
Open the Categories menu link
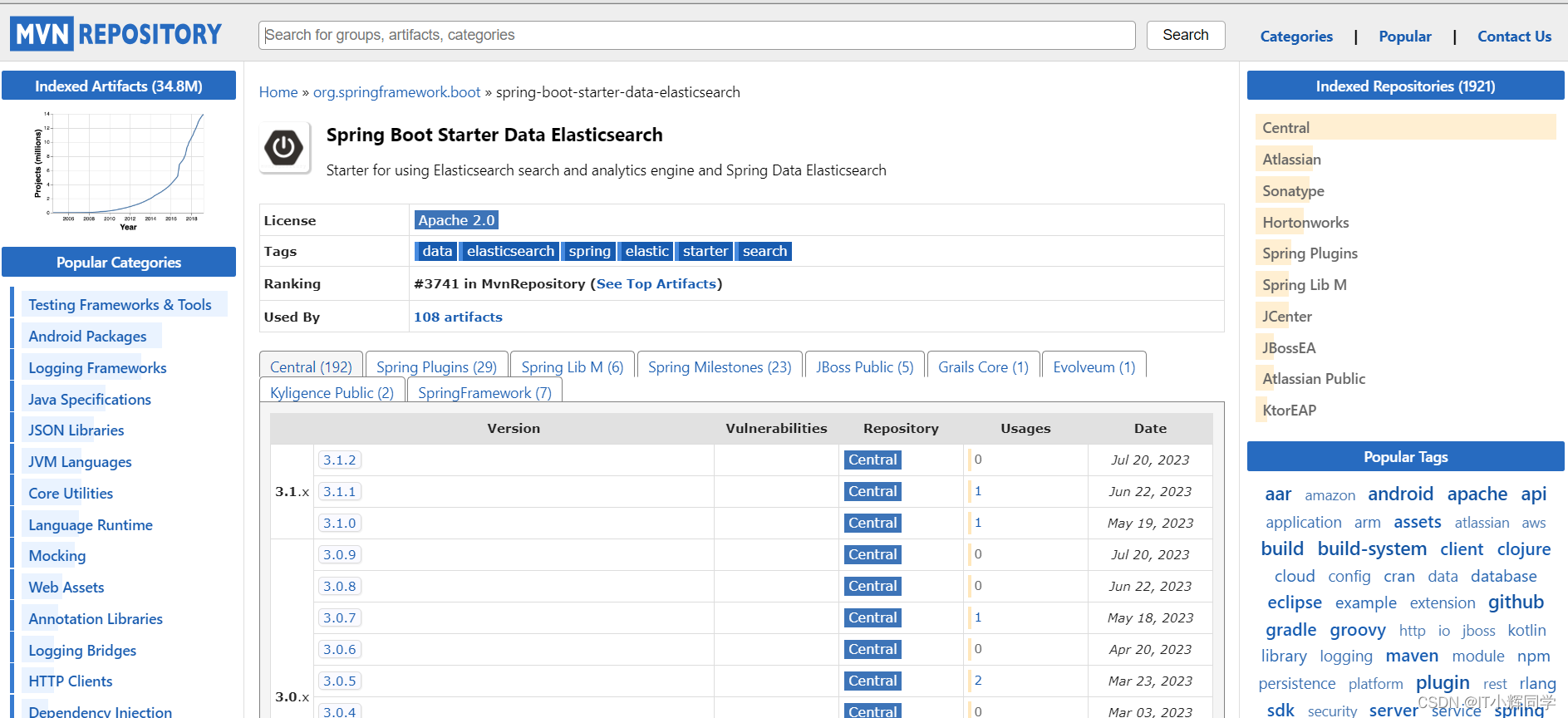(x=1296, y=37)
